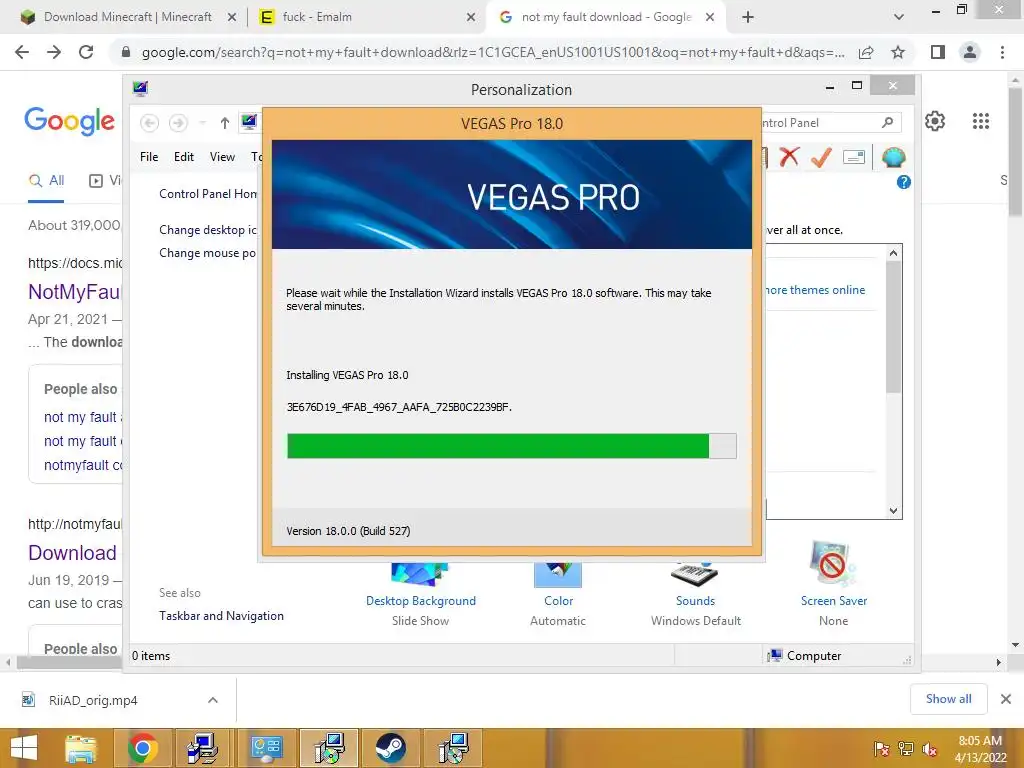Click share page icon in address bar
1024x768 pixels.
tap(866, 52)
